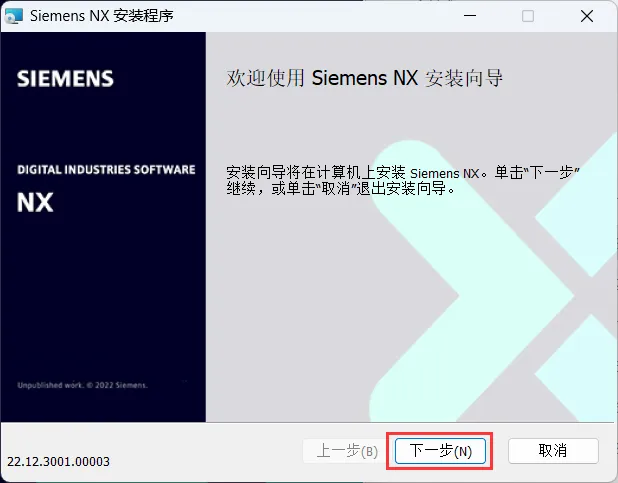Click the installer disc icon in title bar
The height and width of the screenshot is (483, 618).
(14, 16)
